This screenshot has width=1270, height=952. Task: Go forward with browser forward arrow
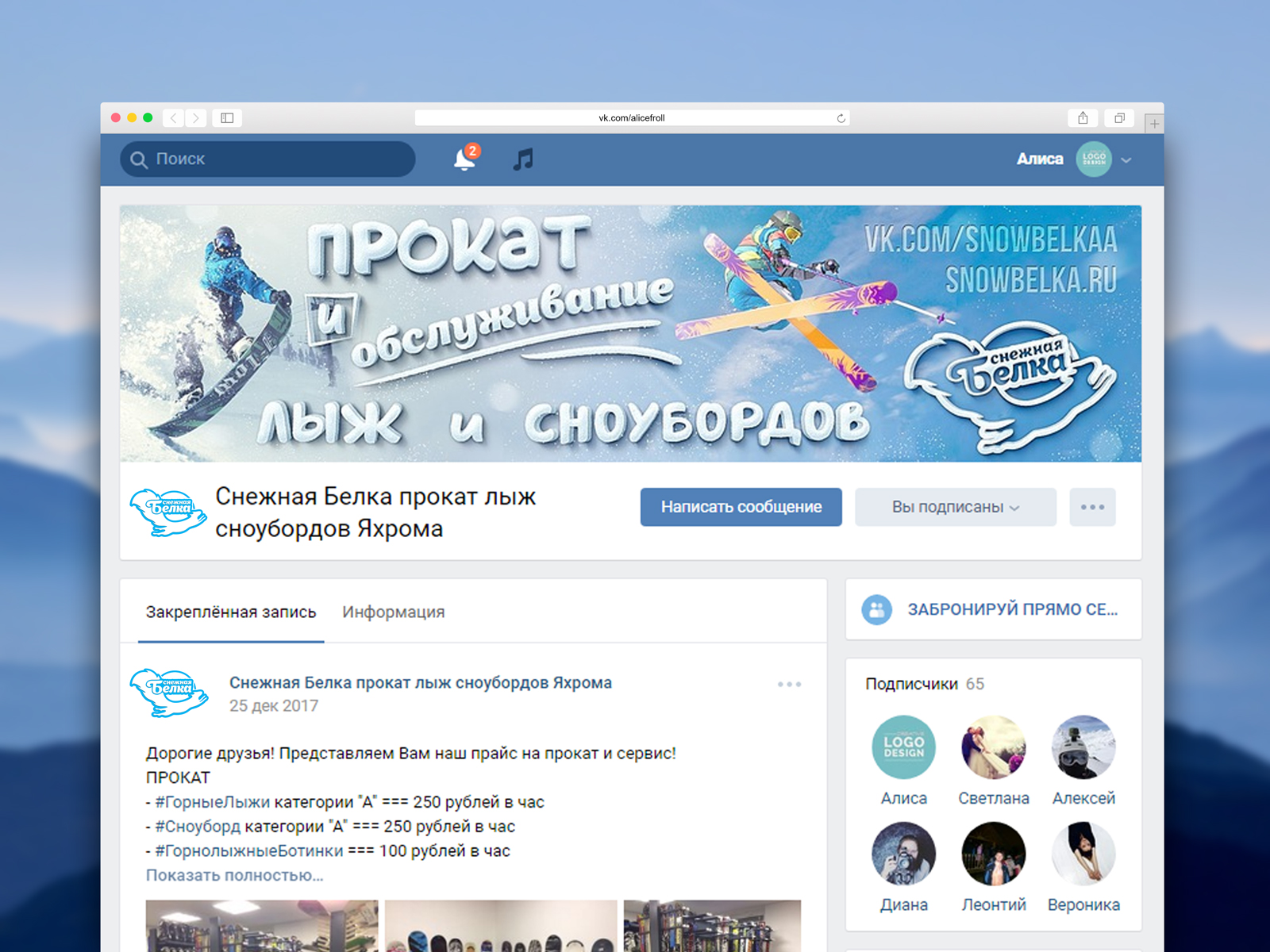196,118
